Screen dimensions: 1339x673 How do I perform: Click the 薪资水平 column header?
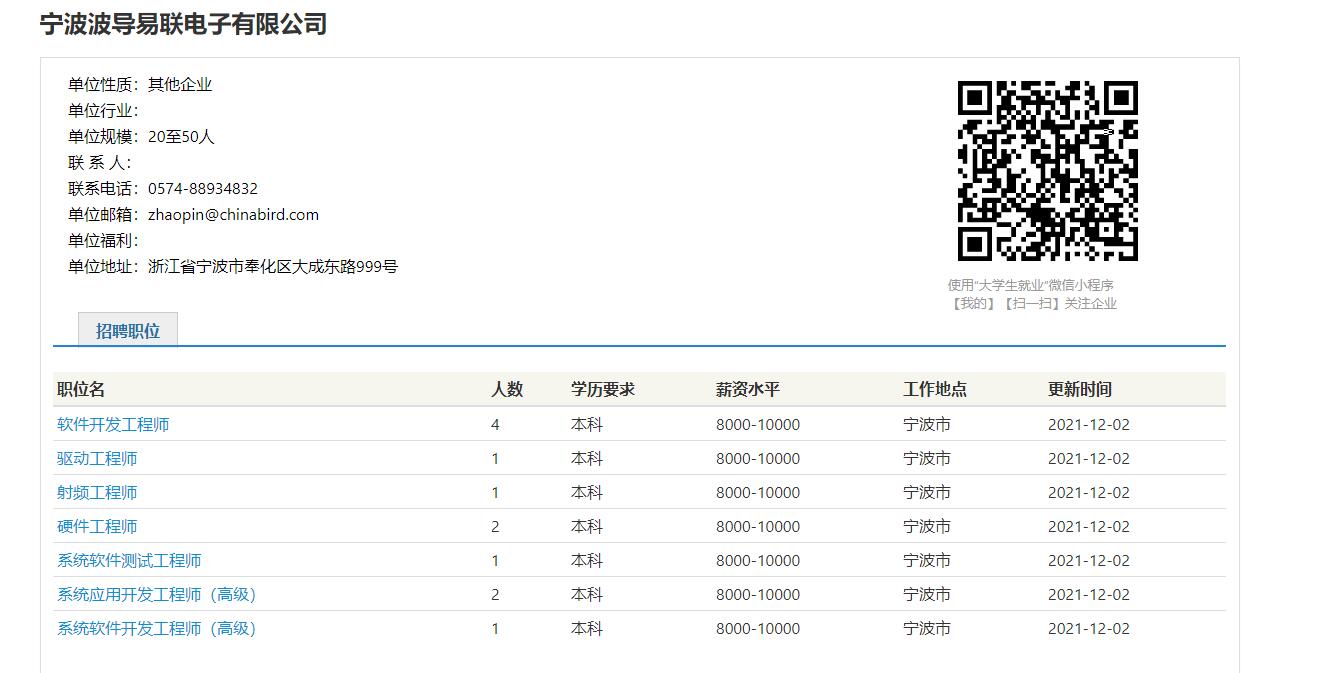point(748,389)
